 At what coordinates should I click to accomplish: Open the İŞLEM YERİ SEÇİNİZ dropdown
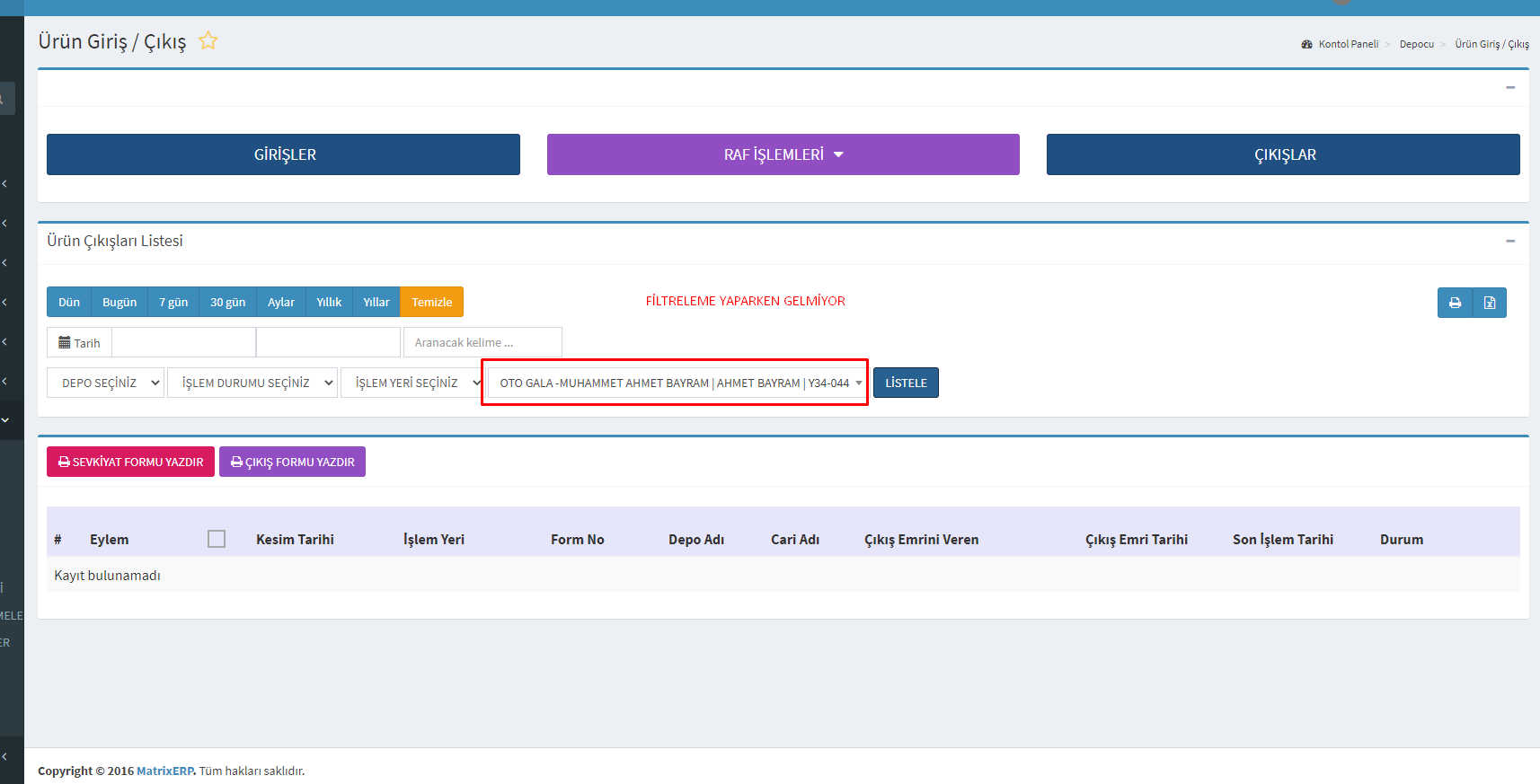(412, 383)
